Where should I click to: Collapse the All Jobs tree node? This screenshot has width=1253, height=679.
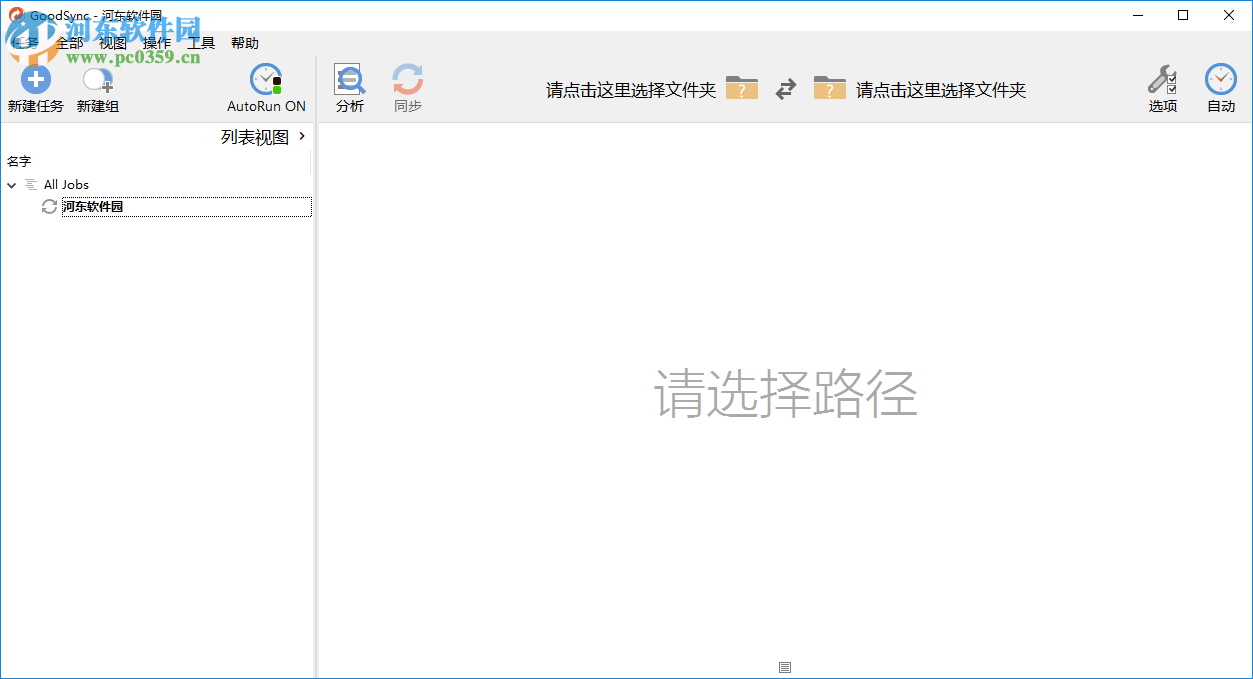tap(12, 185)
